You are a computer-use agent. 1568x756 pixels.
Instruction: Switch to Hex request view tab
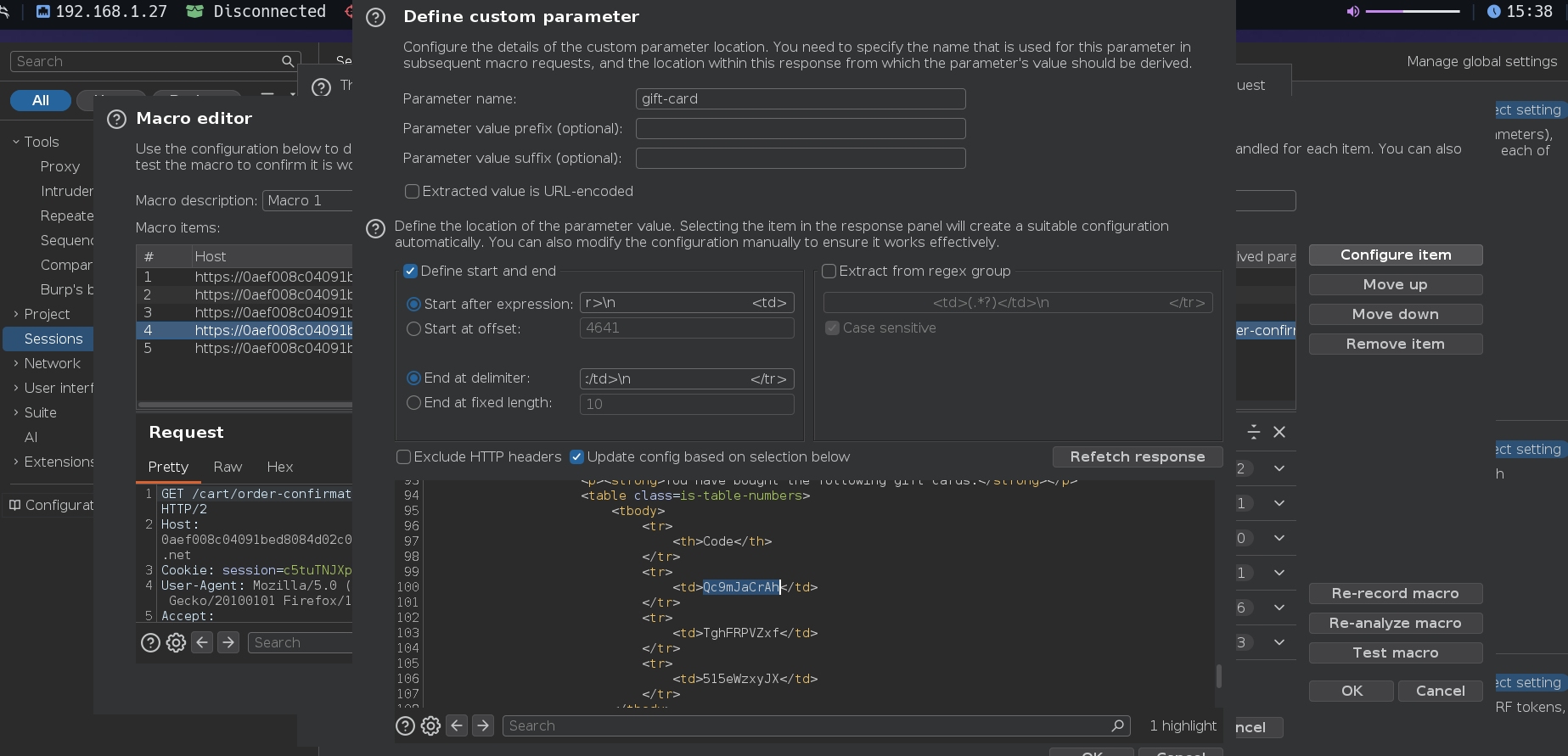(x=280, y=468)
